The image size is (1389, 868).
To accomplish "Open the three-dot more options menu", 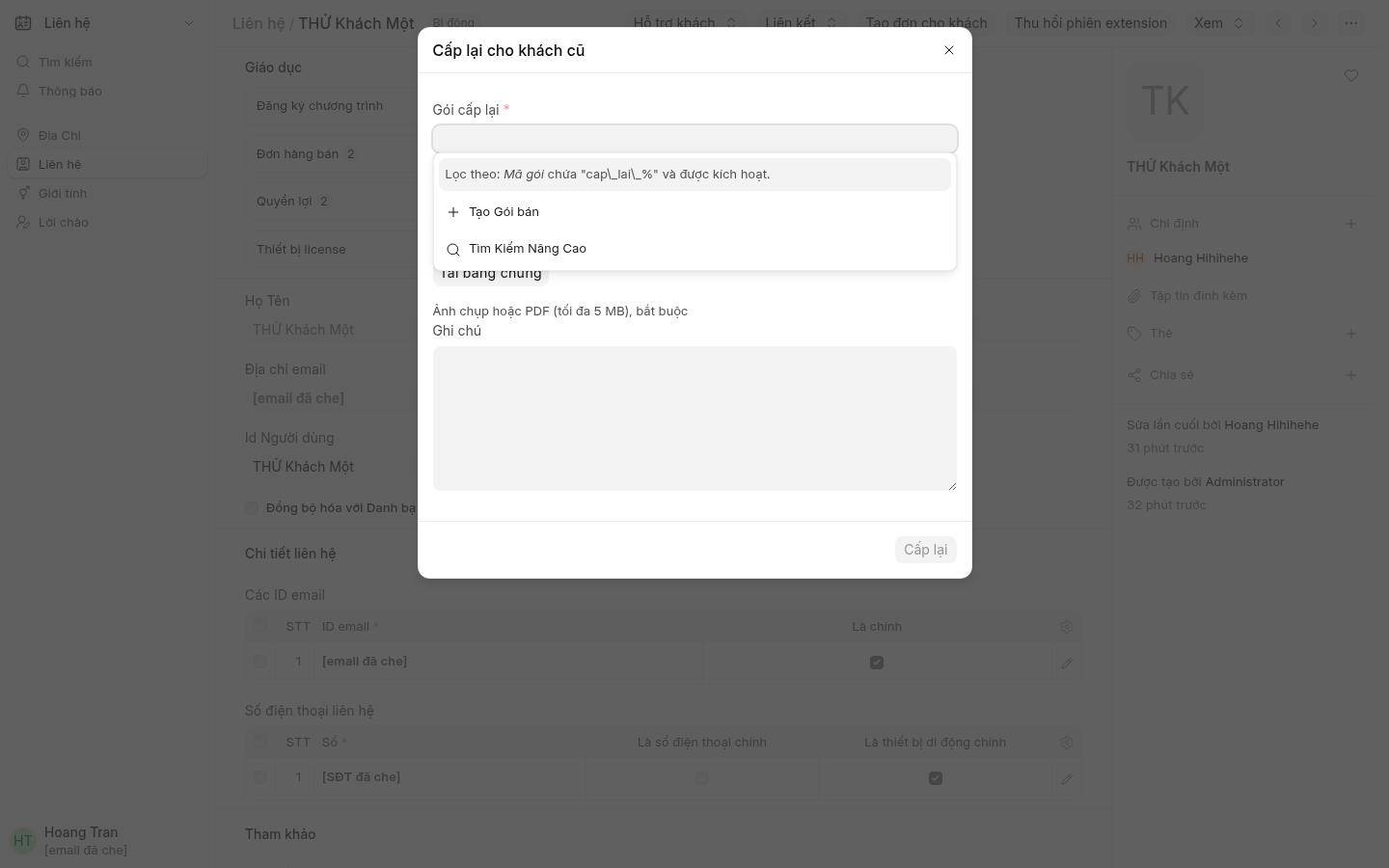I will click(x=1351, y=23).
